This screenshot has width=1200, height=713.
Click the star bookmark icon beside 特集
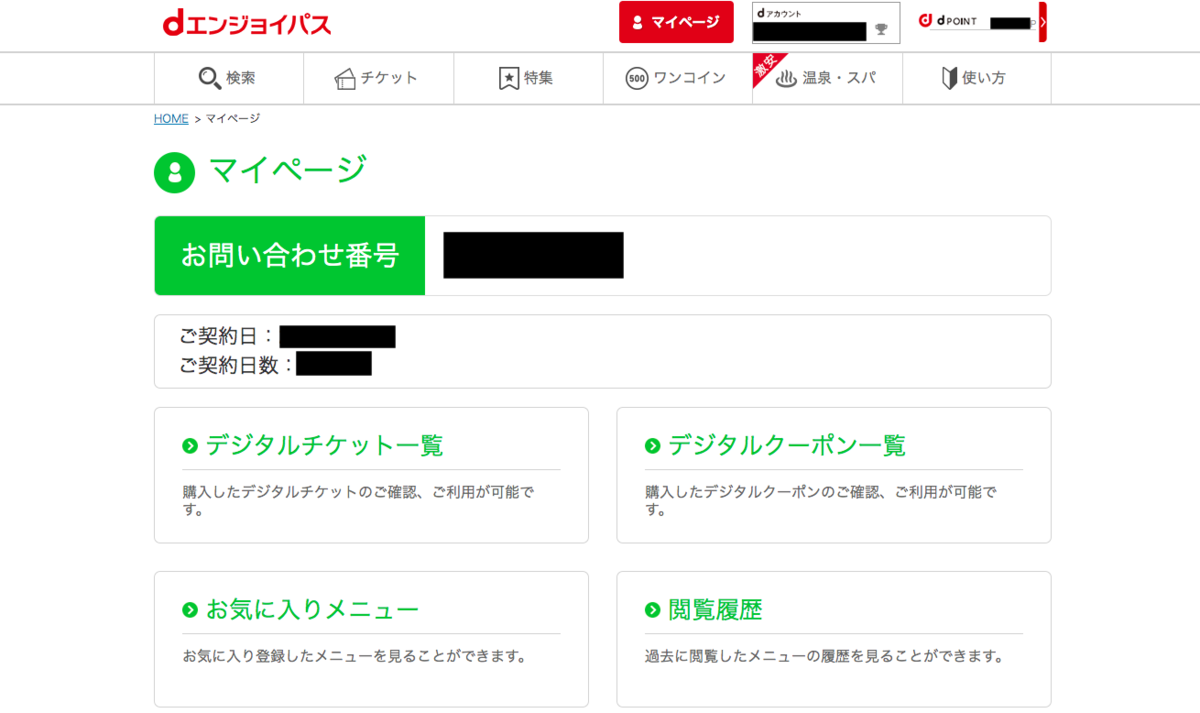[x=509, y=78]
